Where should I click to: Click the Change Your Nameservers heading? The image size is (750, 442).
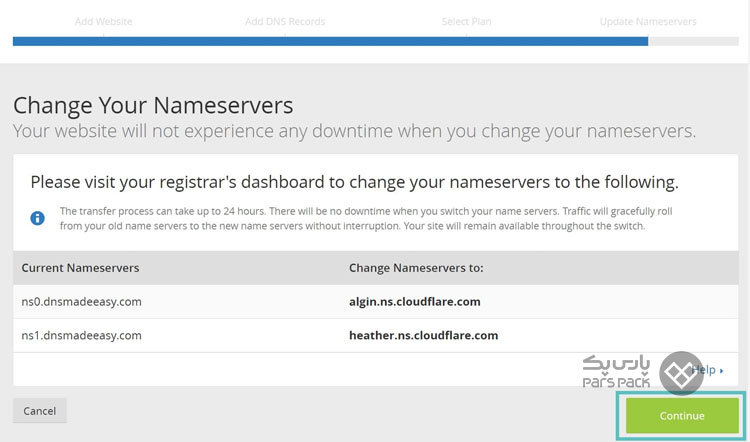153,105
